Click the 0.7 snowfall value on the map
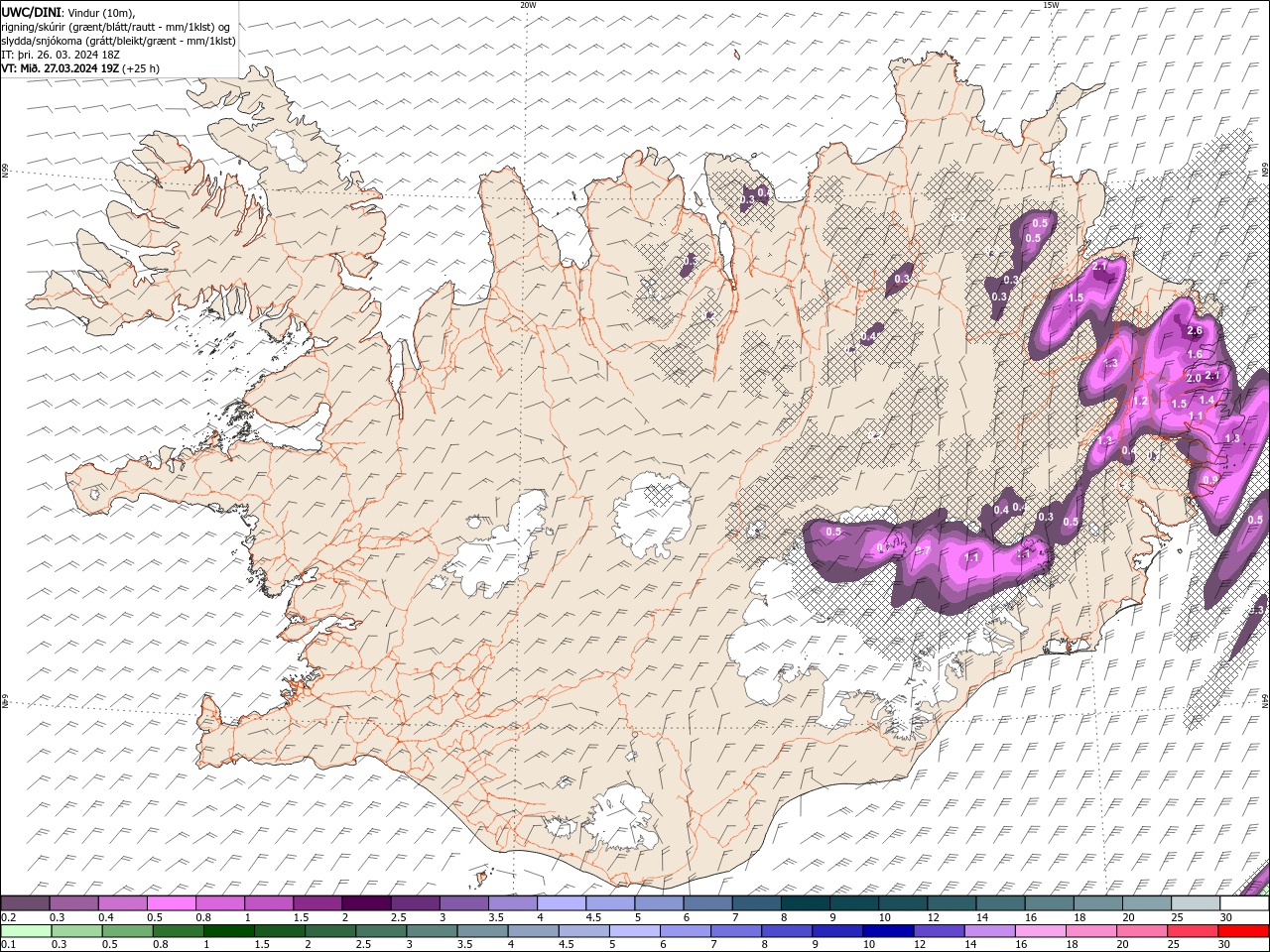This screenshot has width=1270, height=952. tap(922, 550)
